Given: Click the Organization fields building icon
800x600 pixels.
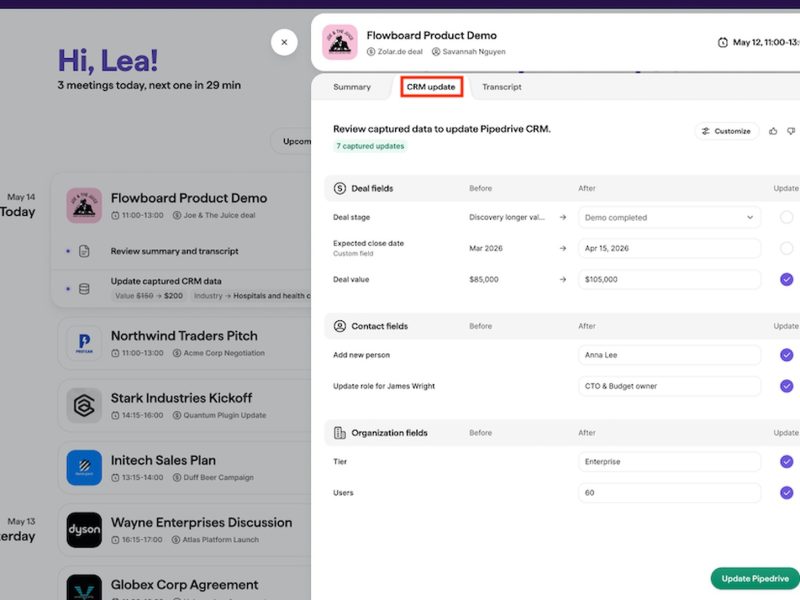Looking at the screenshot, I should point(340,433).
